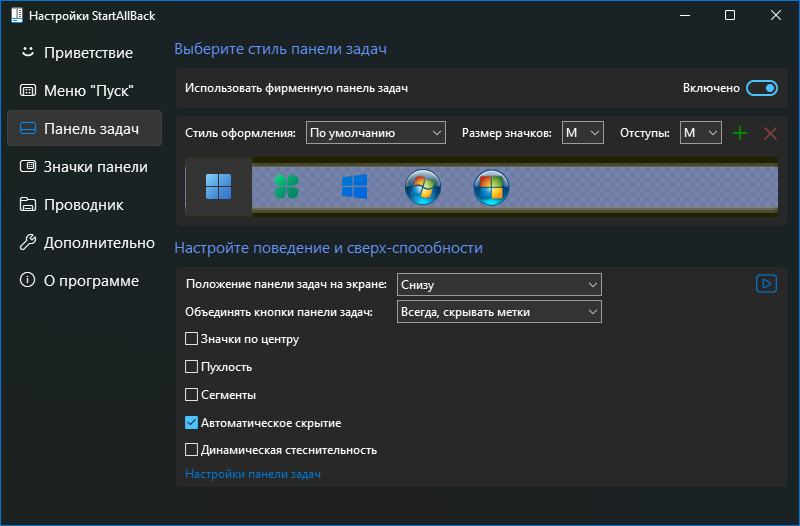Uncheck "Автоматическое скрытие" checkbox

point(192,423)
